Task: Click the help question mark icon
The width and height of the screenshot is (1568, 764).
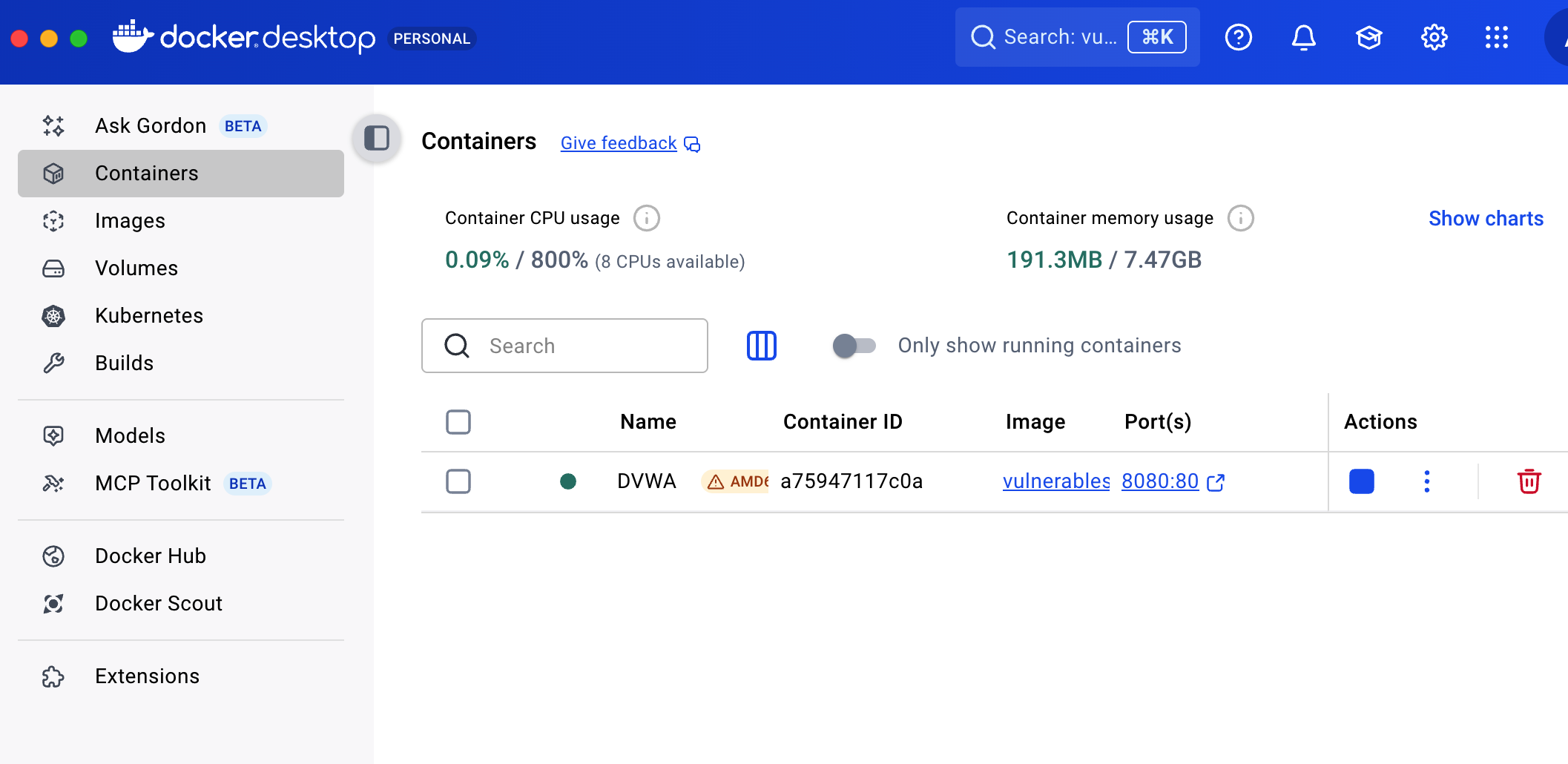Action: (1238, 37)
